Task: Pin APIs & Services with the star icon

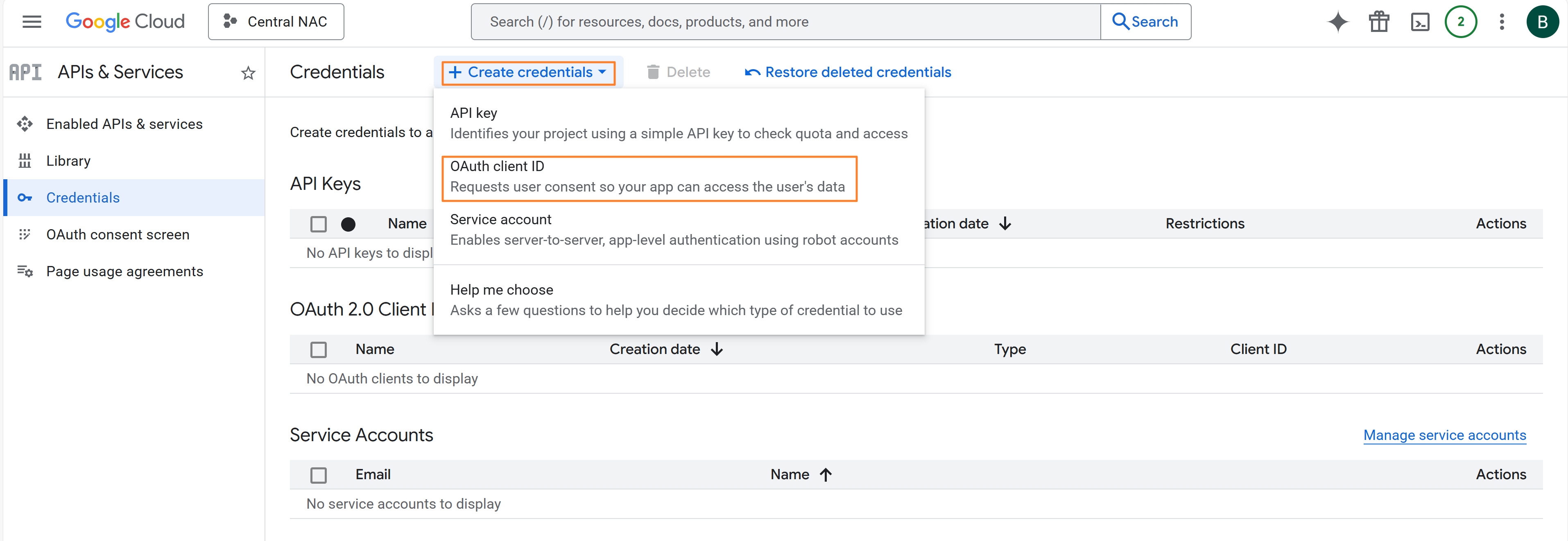Action: (248, 73)
